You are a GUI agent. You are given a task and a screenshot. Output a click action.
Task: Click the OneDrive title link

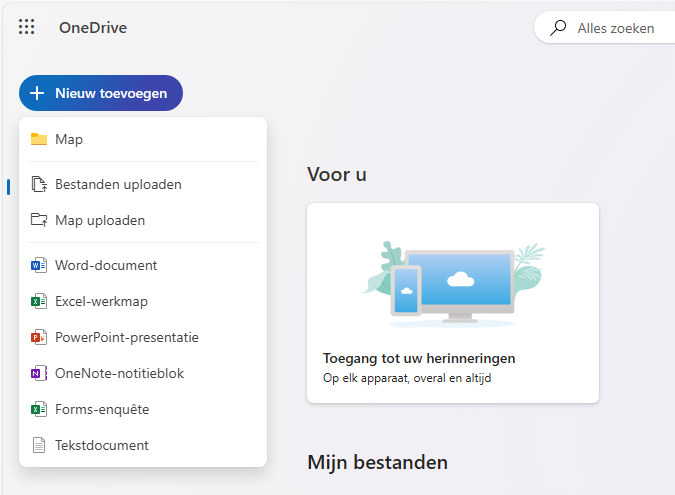93,28
